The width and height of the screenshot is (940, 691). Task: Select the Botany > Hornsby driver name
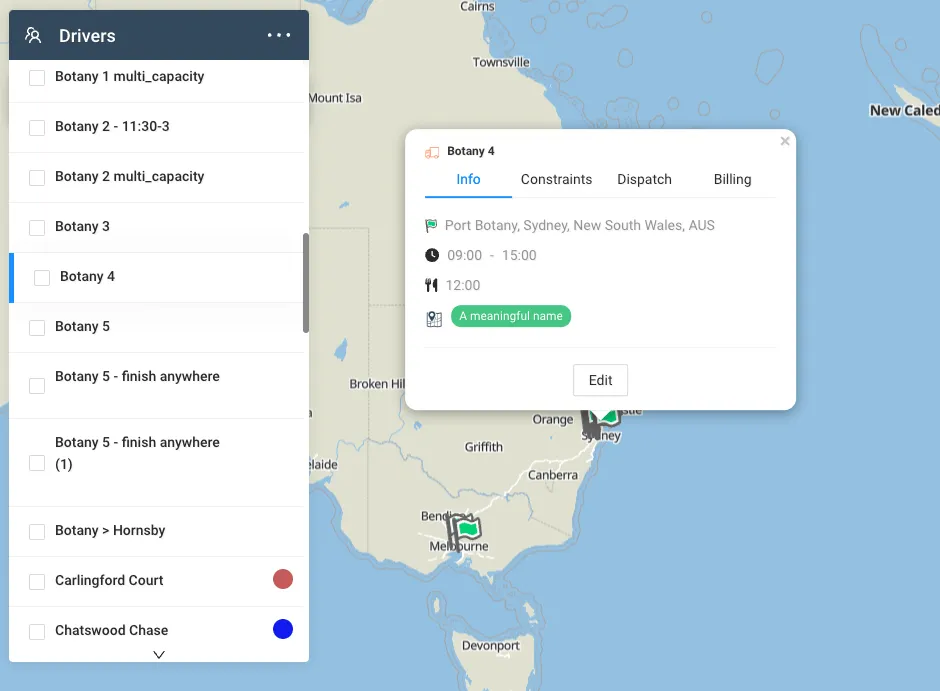(110, 530)
